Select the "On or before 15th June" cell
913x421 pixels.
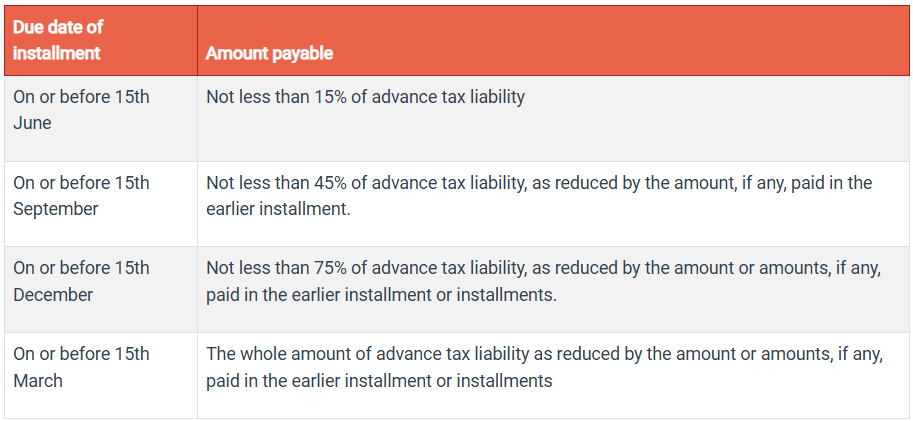tap(81, 110)
